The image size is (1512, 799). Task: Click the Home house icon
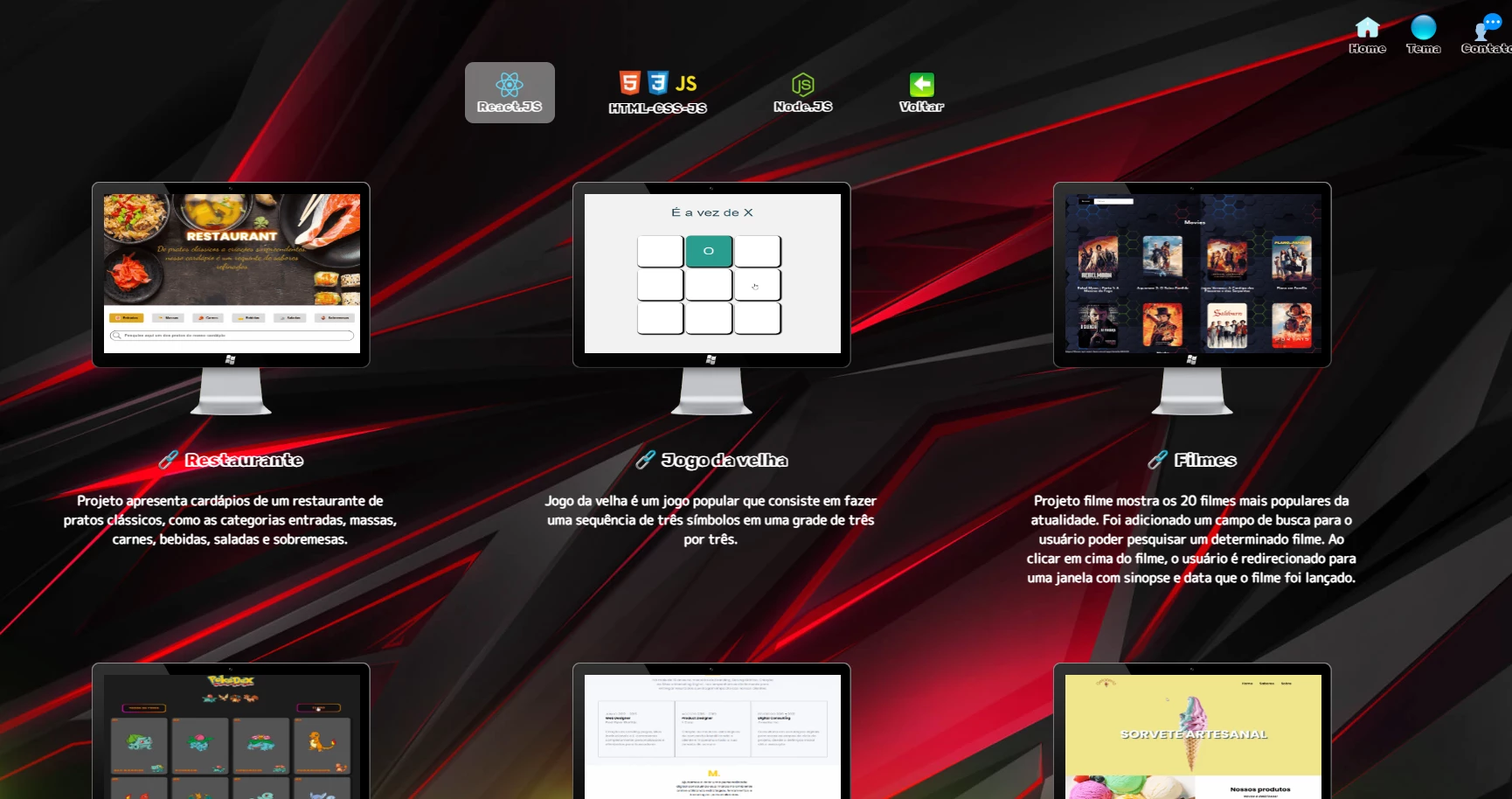pyautogui.click(x=1367, y=28)
